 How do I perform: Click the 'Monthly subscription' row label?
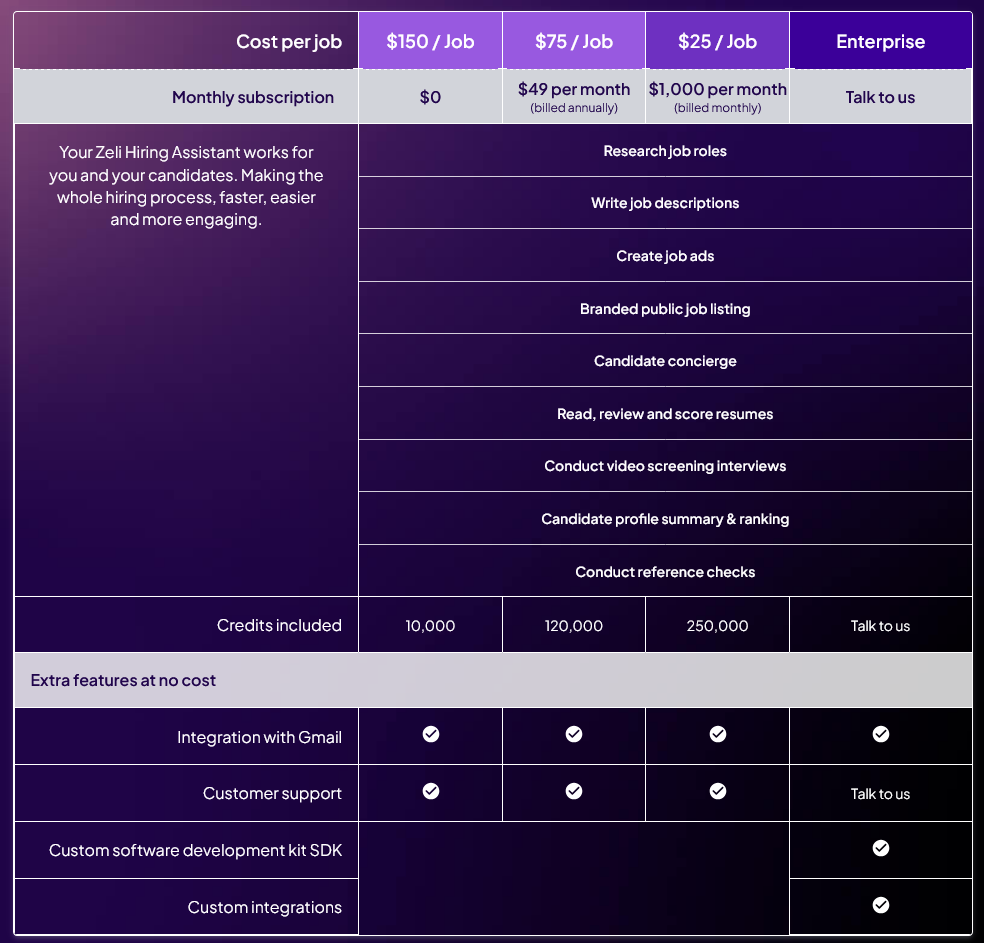253,97
